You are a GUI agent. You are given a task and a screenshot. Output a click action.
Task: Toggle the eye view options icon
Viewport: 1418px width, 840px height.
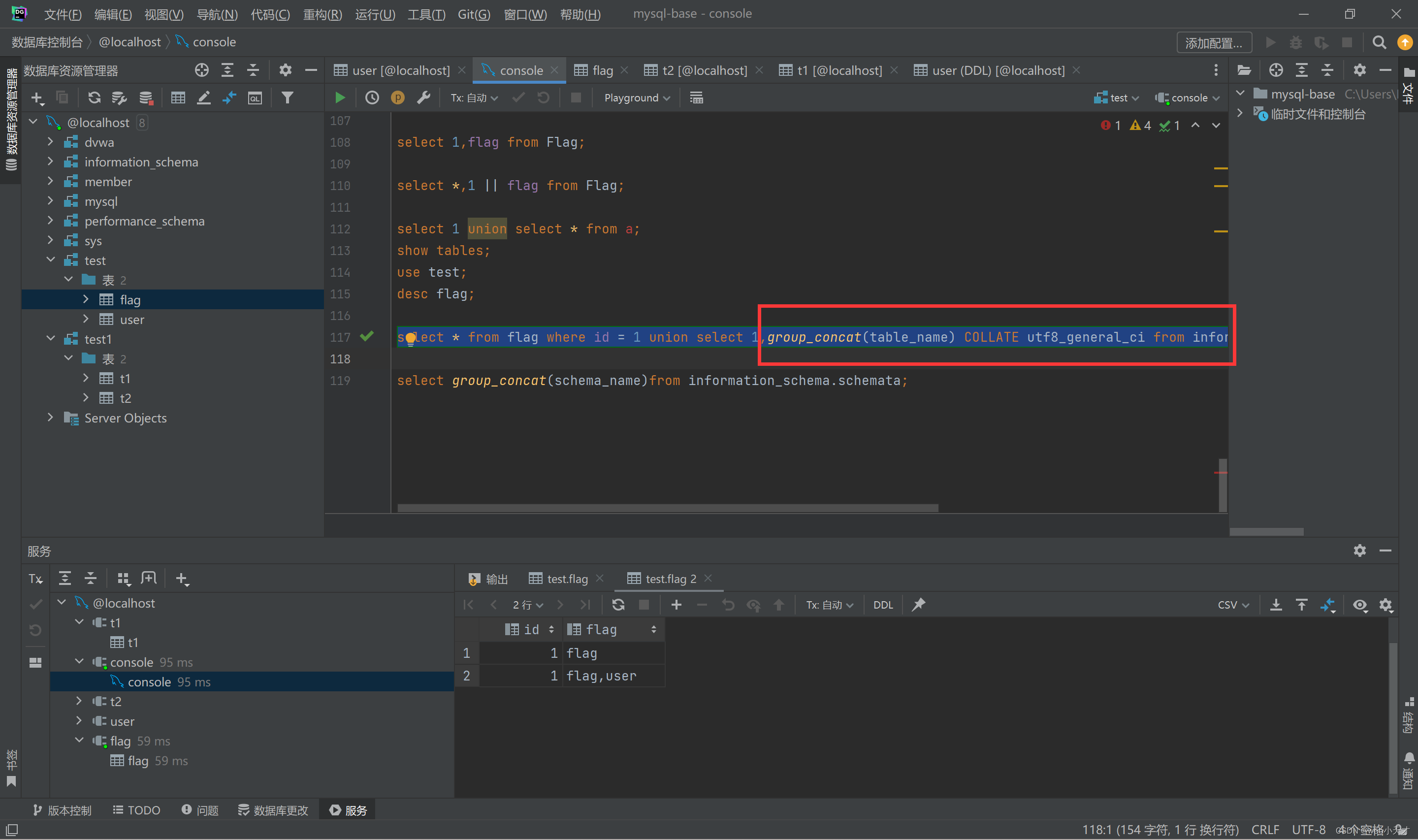[x=1360, y=605]
